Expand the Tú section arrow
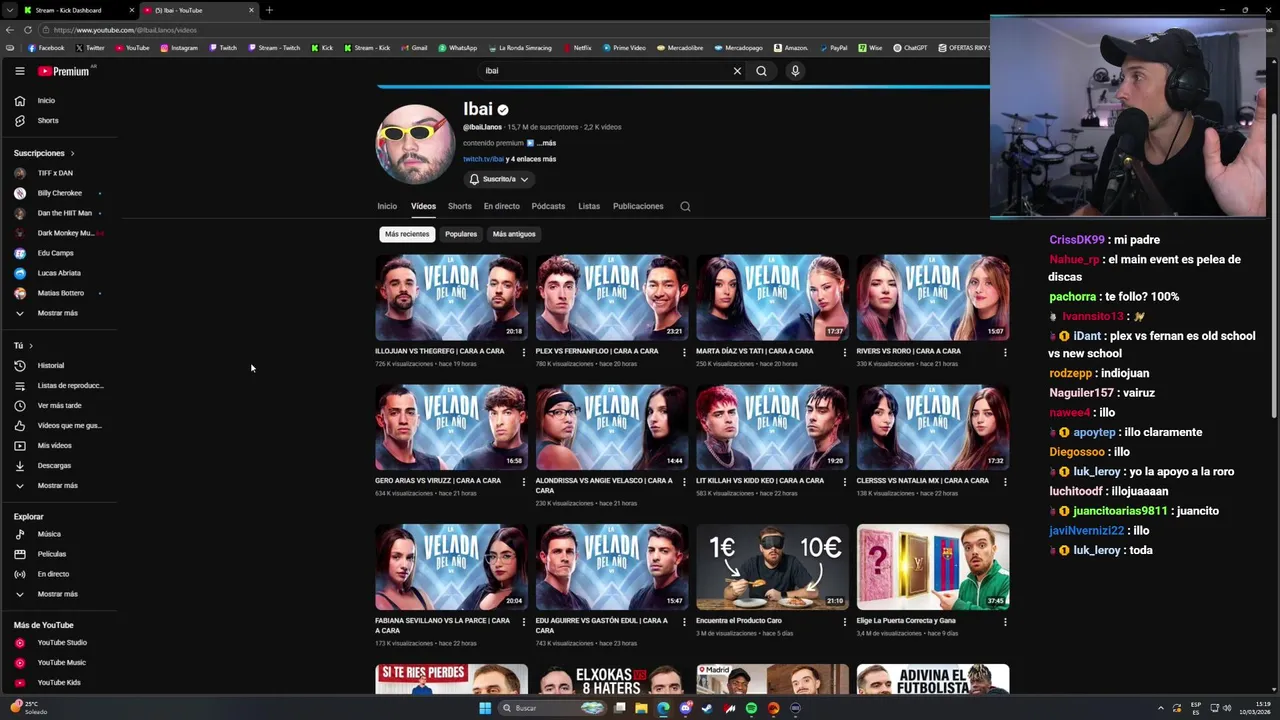The width and height of the screenshot is (1280, 720). [x=31, y=345]
